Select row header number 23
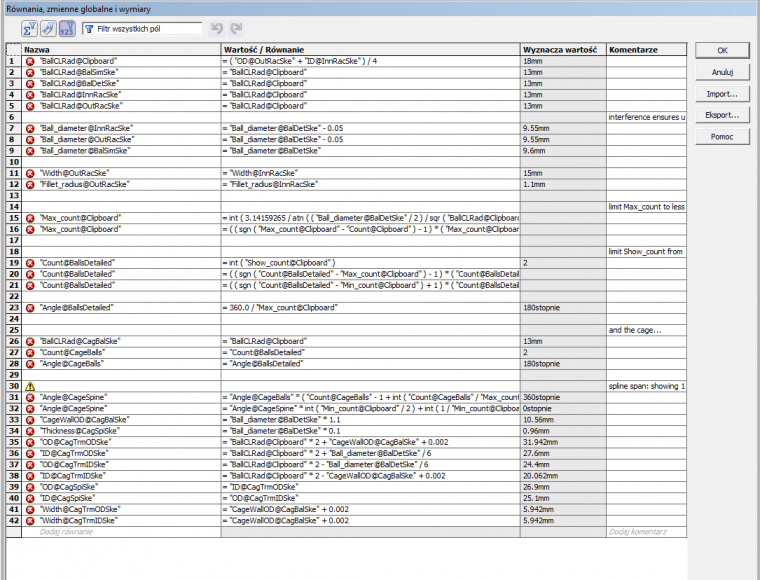Viewport: 760px width, 580px height. (x=14, y=308)
